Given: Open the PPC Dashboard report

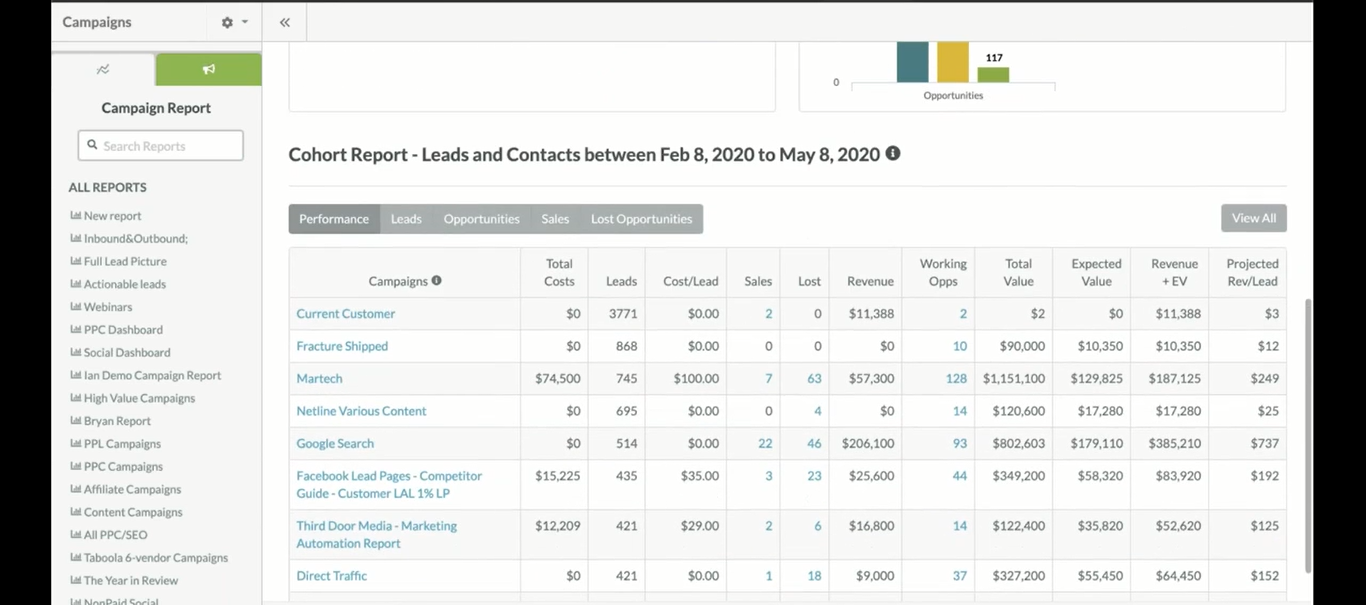Looking at the screenshot, I should pyautogui.click(x=123, y=330).
